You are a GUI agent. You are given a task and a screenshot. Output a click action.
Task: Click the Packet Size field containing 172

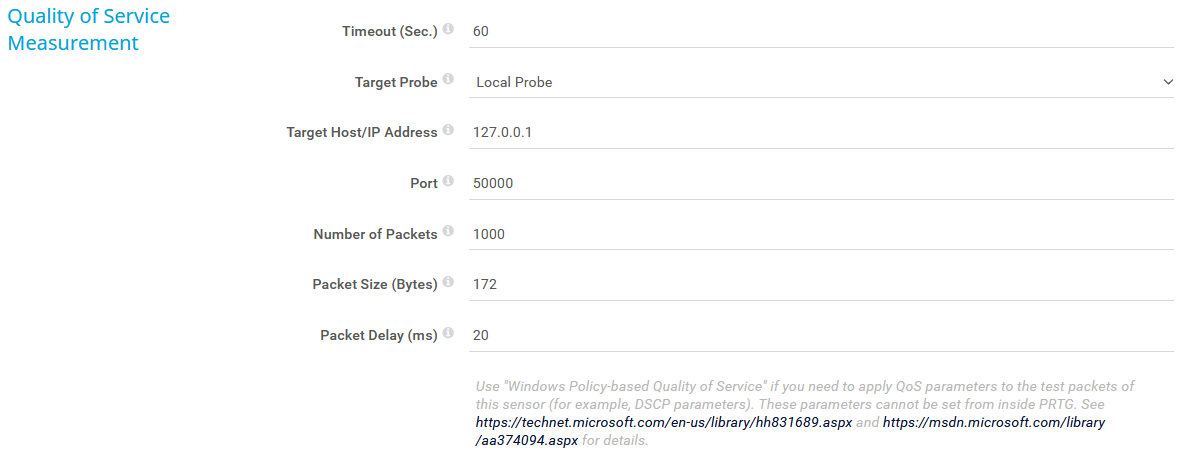[820, 284]
